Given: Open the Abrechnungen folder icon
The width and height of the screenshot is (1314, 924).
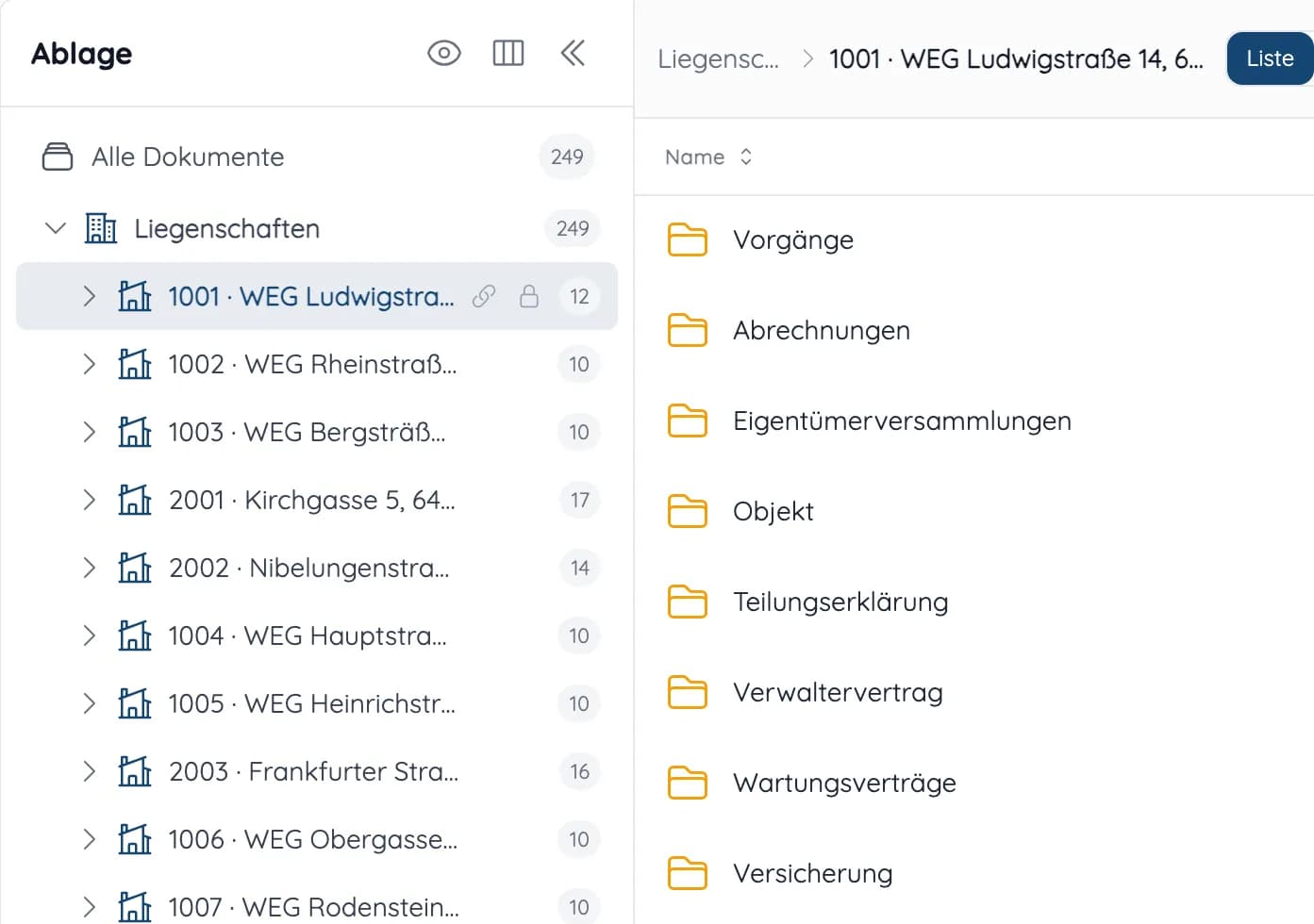Looking at the screenshot, I should coord(688,330).
